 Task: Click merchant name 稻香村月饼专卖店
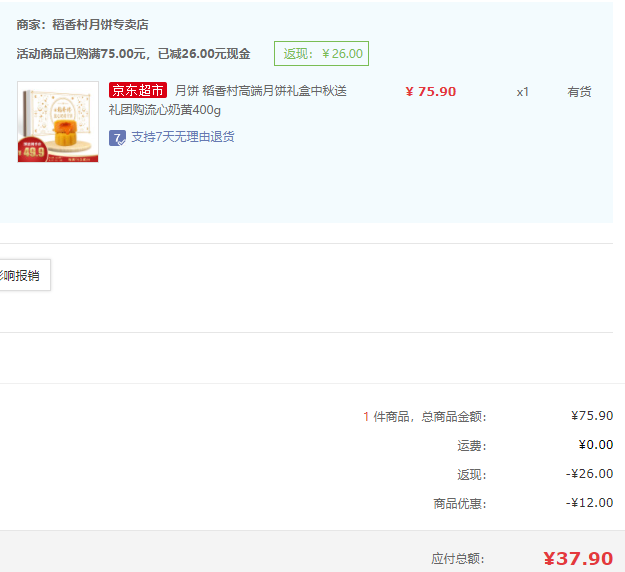click(100, 25)
